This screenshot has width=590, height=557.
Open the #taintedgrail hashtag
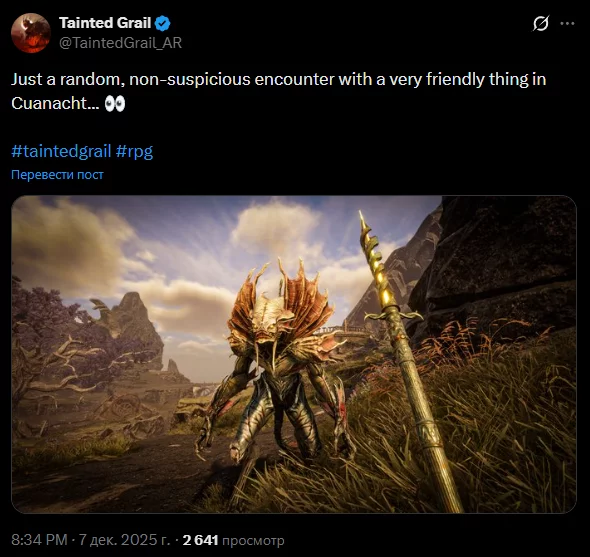61,151
